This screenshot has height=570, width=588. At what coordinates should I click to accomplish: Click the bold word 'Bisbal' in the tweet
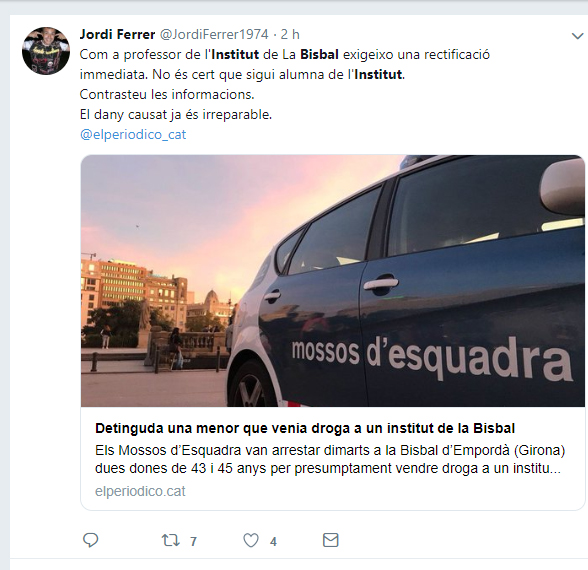click(320, 54)
